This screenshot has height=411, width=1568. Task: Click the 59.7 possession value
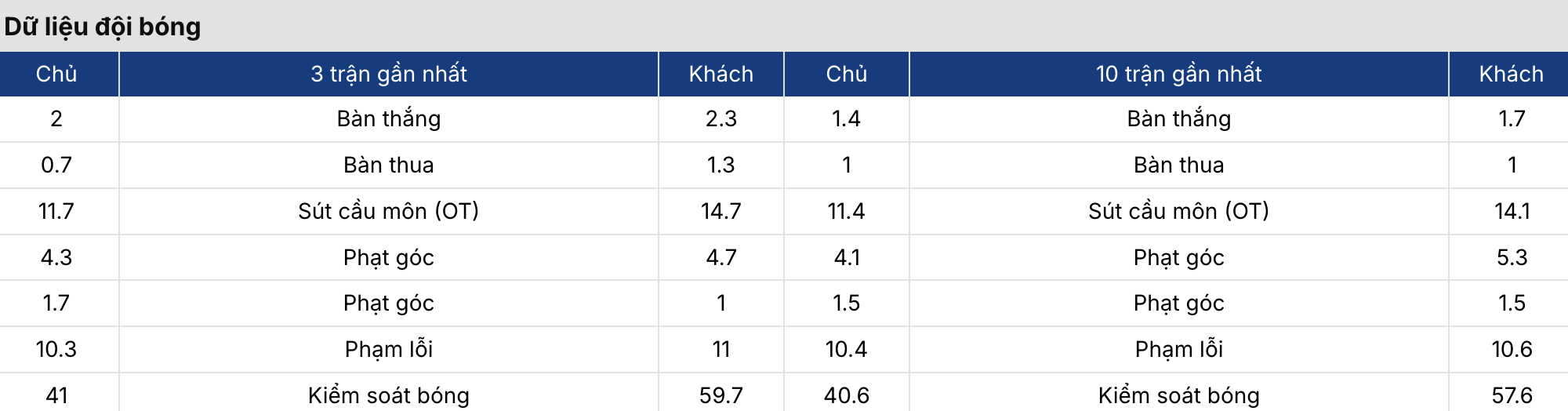[x=720, y=395]
